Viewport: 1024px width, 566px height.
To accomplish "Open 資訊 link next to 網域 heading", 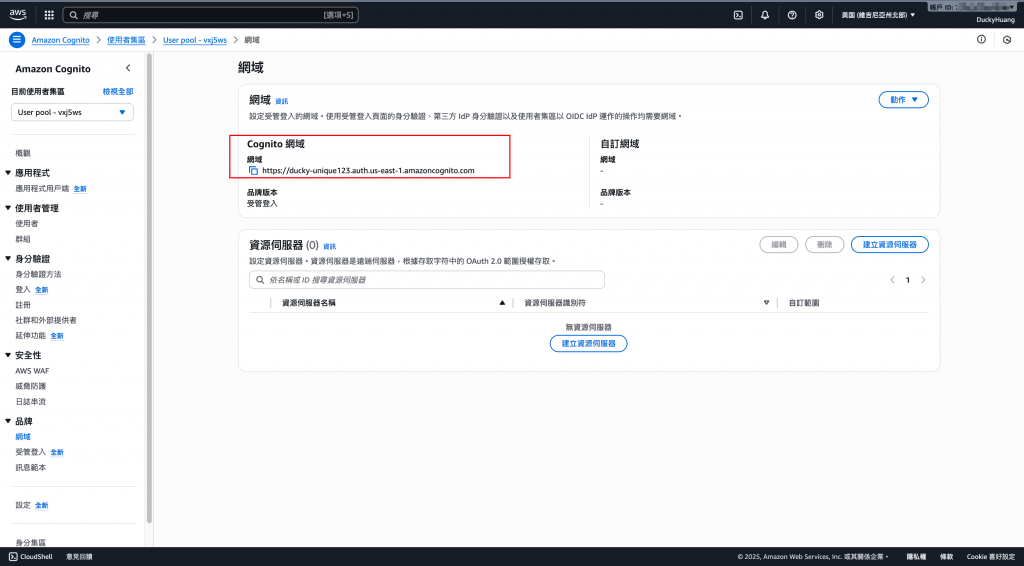I will [x=281, y=102].
